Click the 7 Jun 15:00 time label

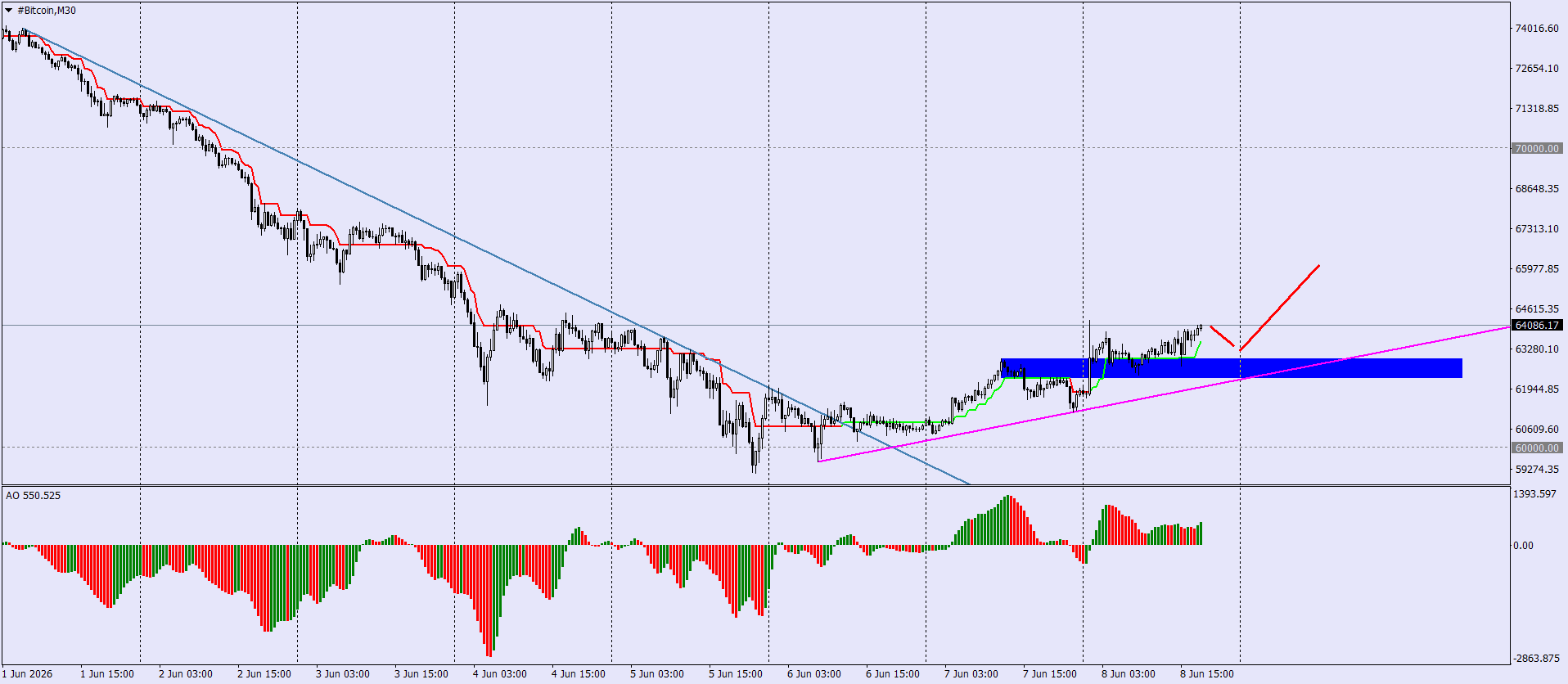[x=1050, y=674]
